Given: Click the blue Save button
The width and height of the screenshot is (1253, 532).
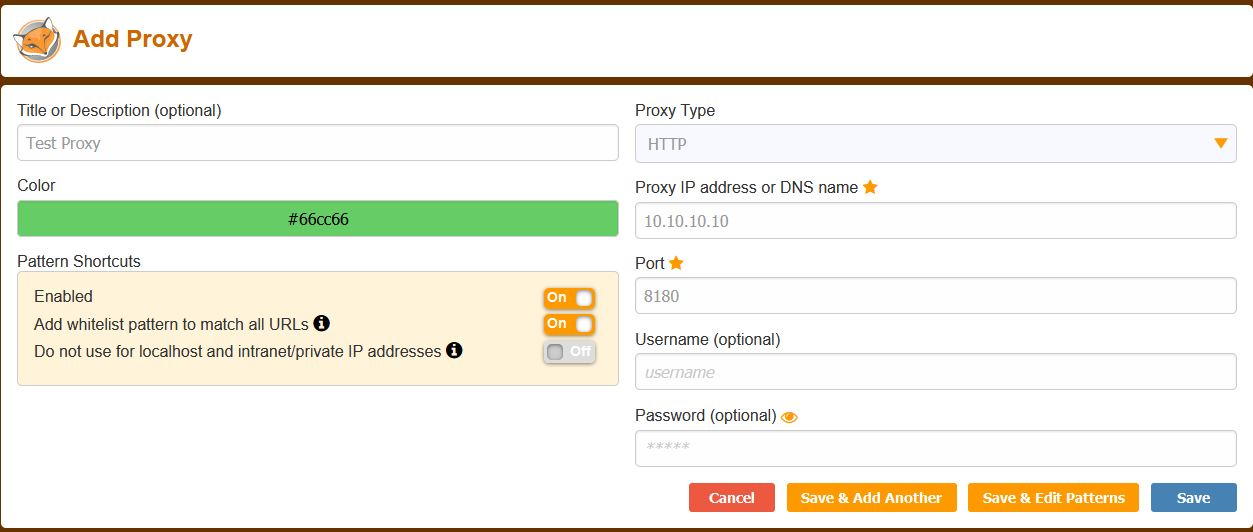Looking at the screenshot, I should [x=1193, y=498].
